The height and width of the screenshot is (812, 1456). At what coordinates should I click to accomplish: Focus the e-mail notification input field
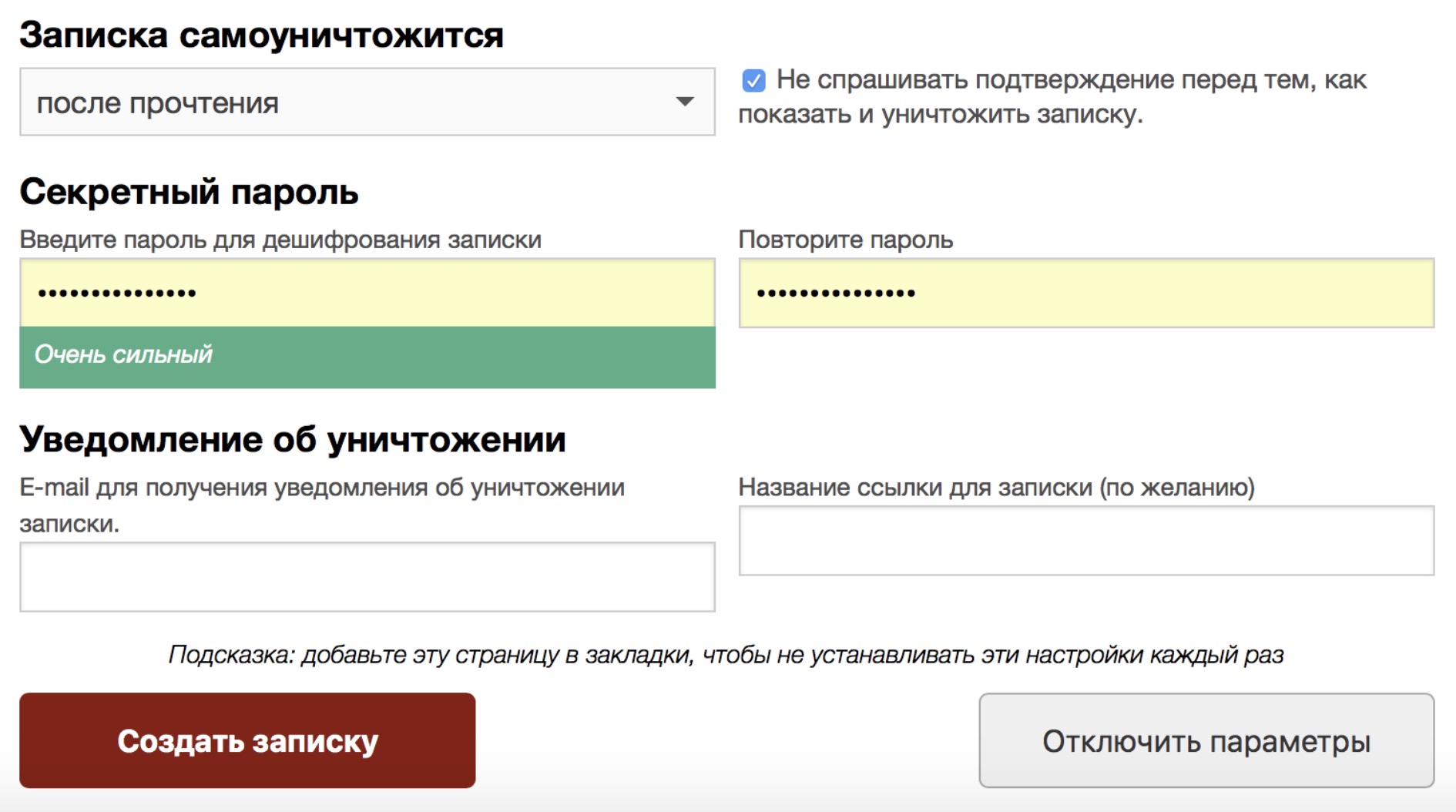367,577
